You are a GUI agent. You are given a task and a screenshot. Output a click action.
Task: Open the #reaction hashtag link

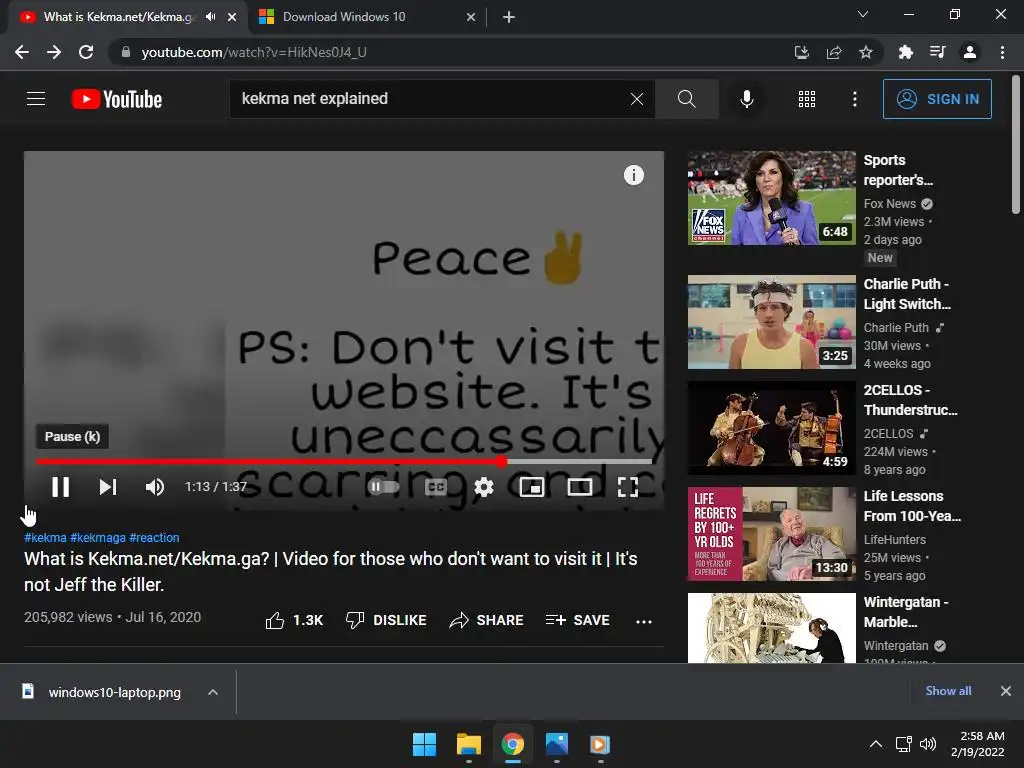154,537
